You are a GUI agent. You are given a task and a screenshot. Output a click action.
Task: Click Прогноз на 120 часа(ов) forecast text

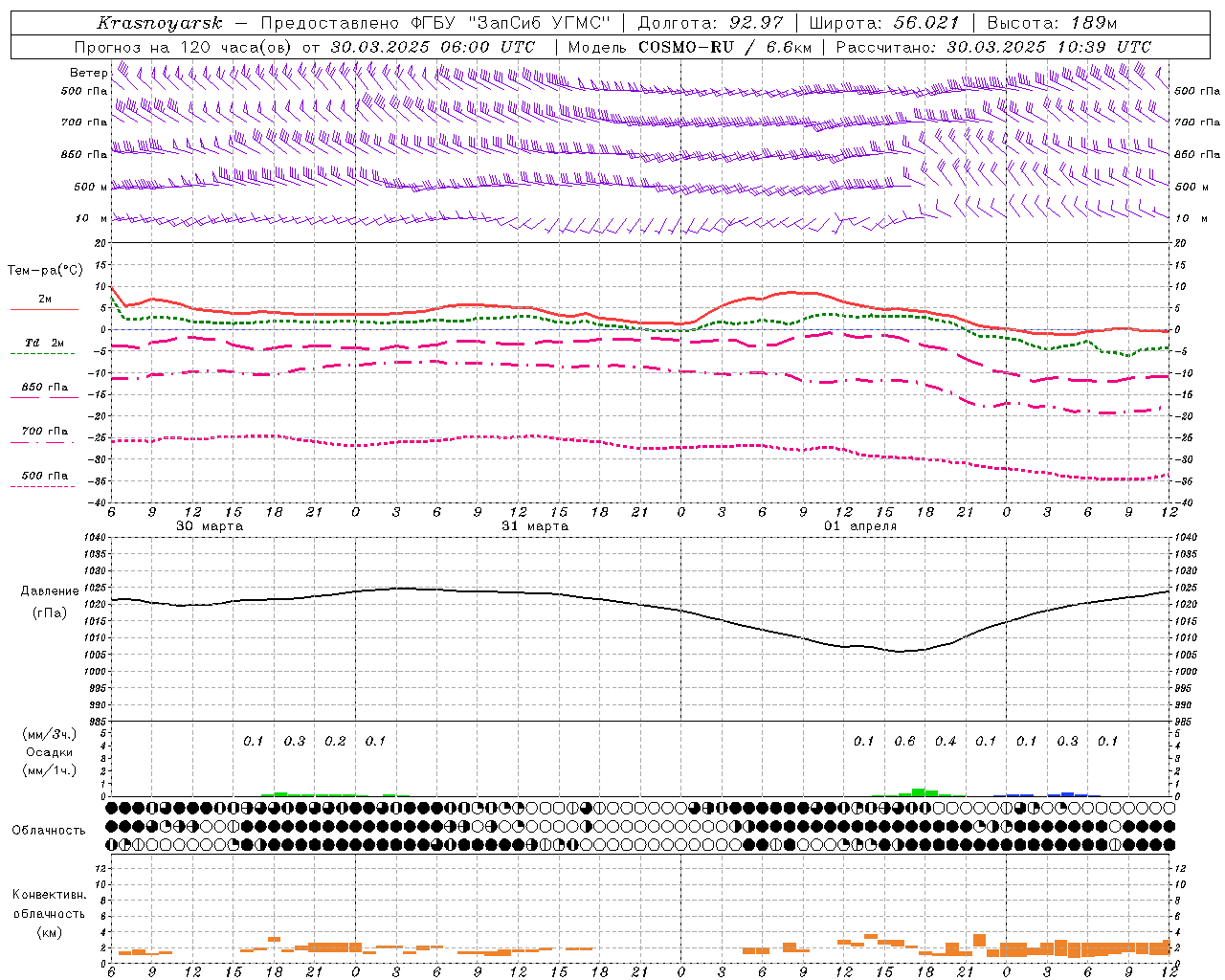pyautogui.click(x=186, y=47)
